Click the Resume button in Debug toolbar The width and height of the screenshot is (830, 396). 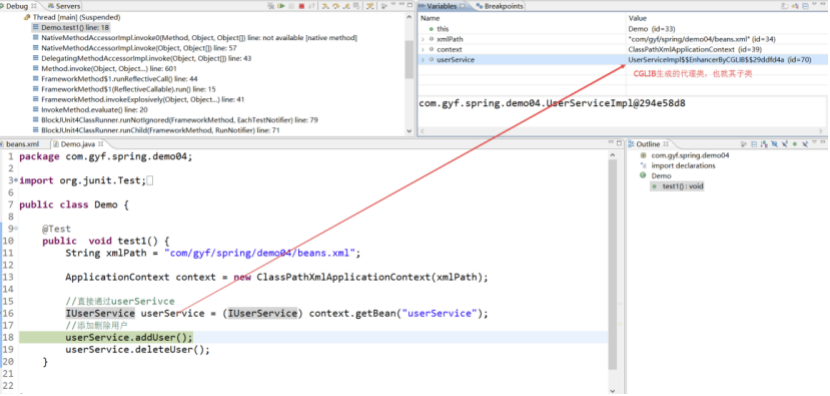pyautogui.click(x=281, y=6)
